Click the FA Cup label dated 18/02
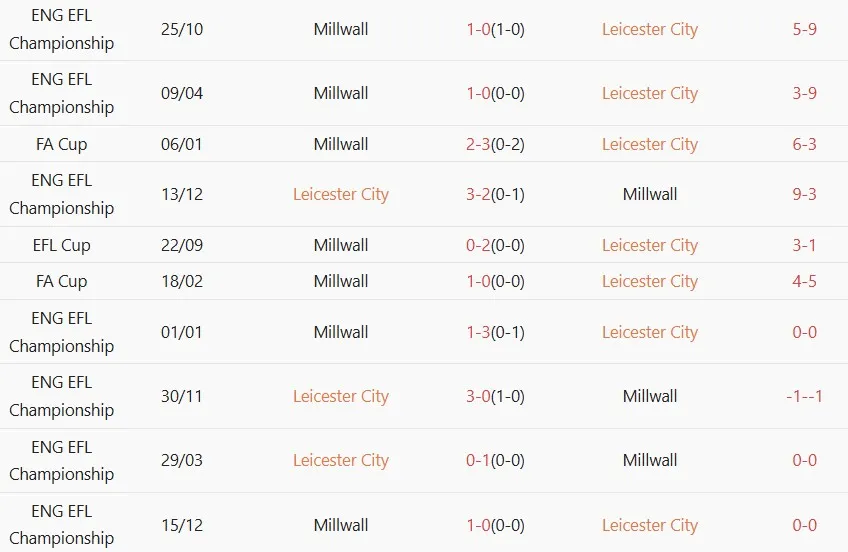The height and width of the screenshot is (552, 848). tap(62, 281)
